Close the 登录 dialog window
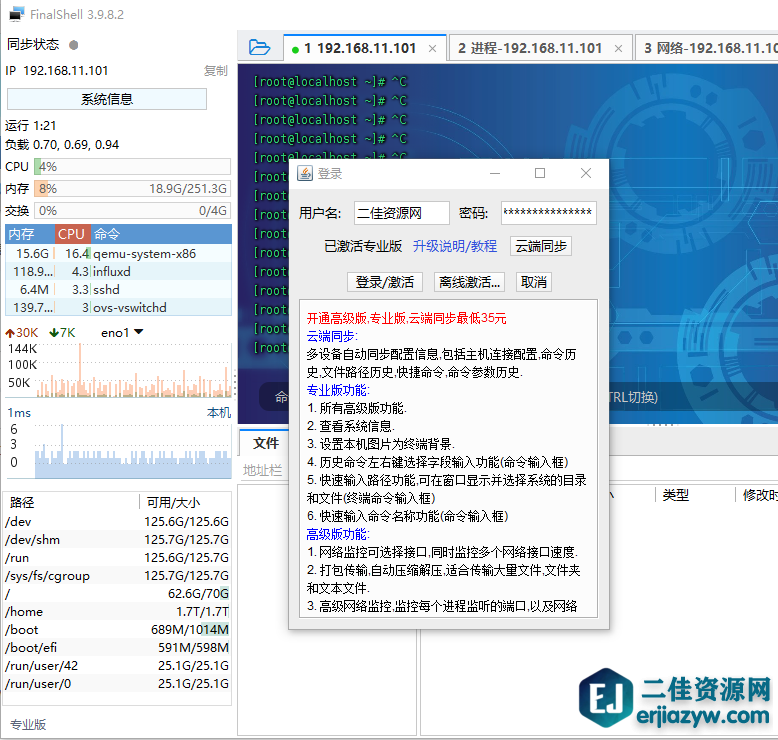Screen dimensions: 778x740 click(x=586, y=173)
